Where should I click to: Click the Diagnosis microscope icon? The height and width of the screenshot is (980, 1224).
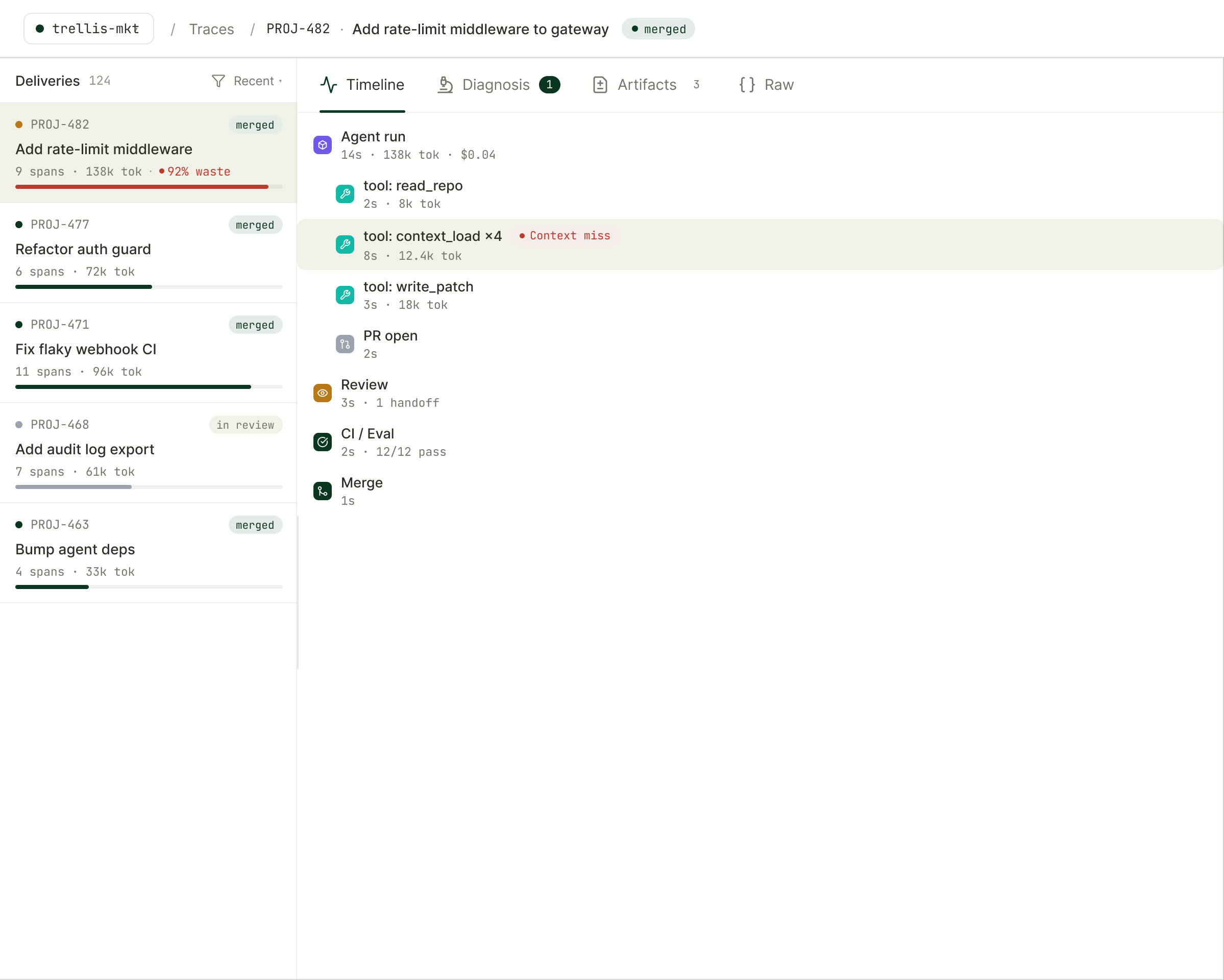445,85
